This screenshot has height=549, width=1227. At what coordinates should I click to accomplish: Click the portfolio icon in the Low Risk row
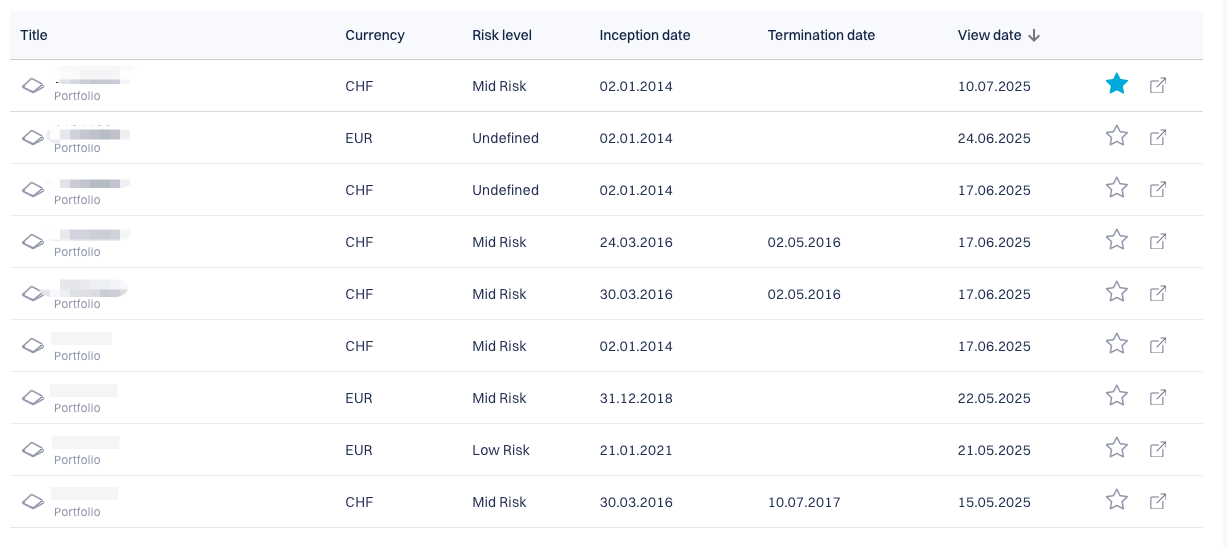click(x=33, y=450)
